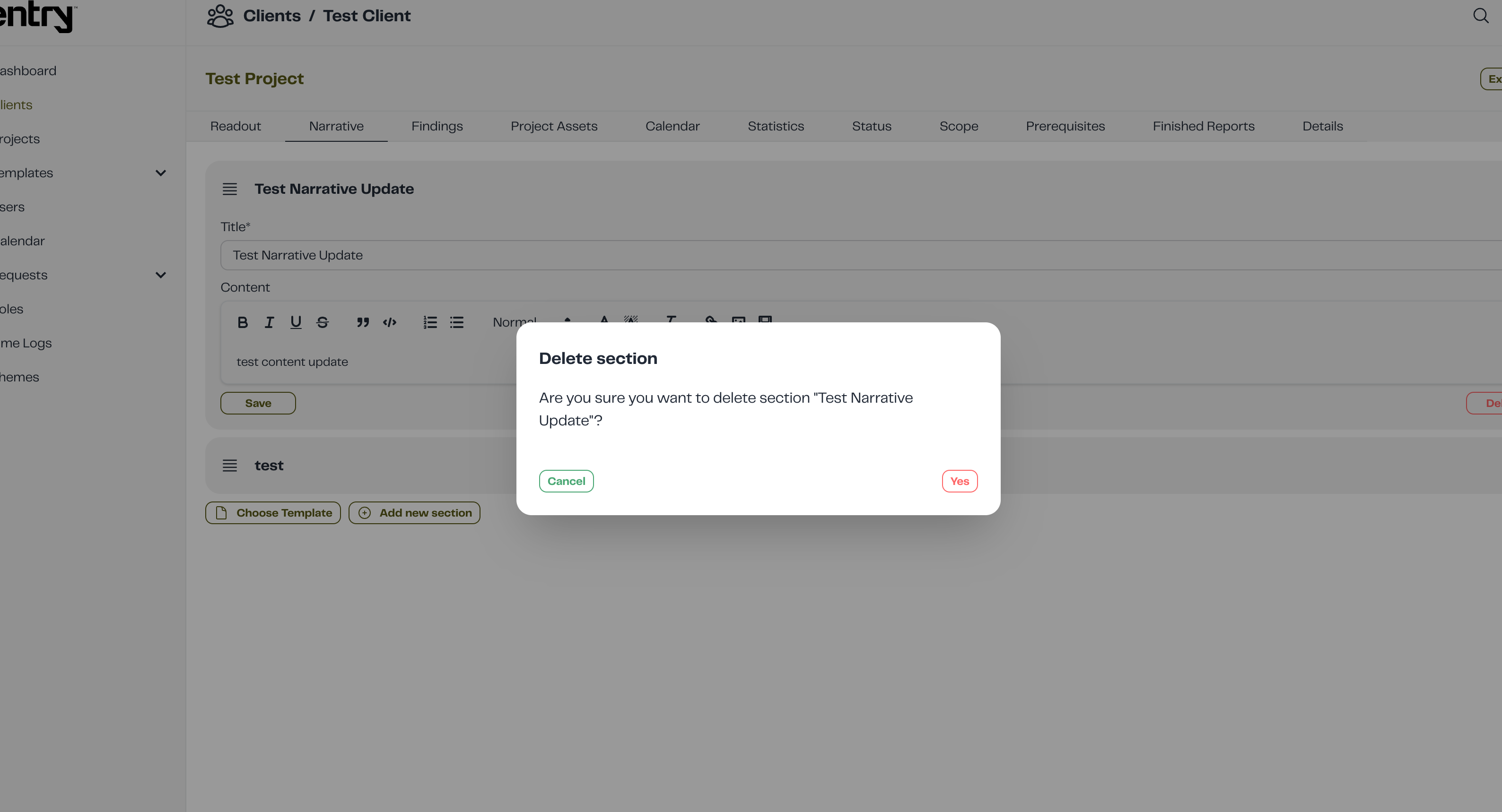This screenshot has width=1502, height=812.
Task: Click the Title input field
Action: (x=861, y=255)
